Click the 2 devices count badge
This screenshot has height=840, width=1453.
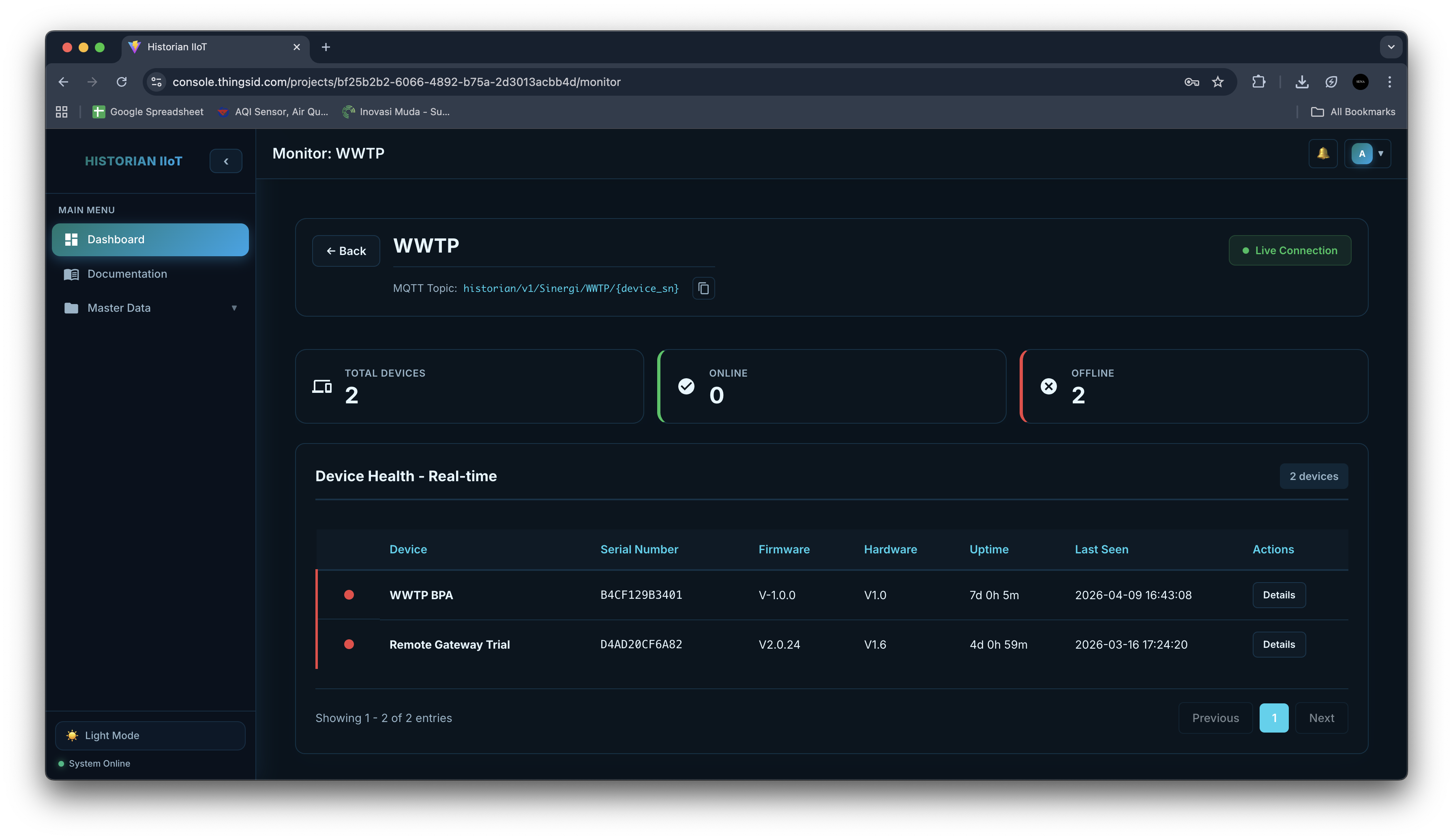[x=1314, y=476]
